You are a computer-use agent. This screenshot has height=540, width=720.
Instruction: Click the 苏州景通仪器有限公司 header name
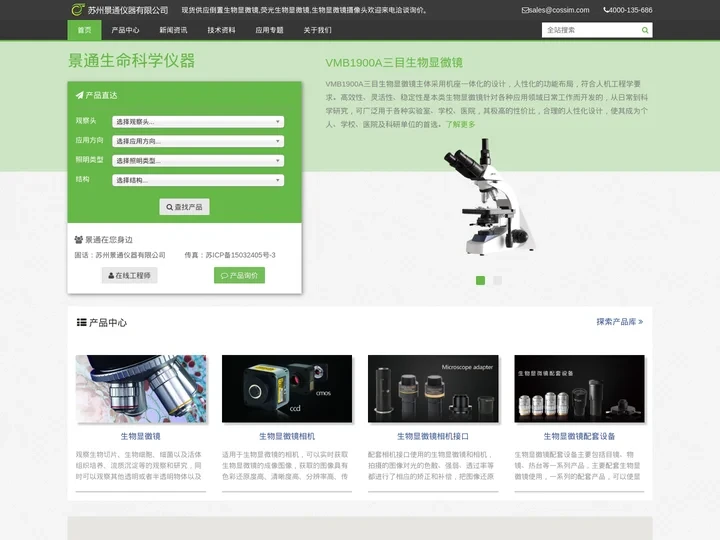point(128,10)
